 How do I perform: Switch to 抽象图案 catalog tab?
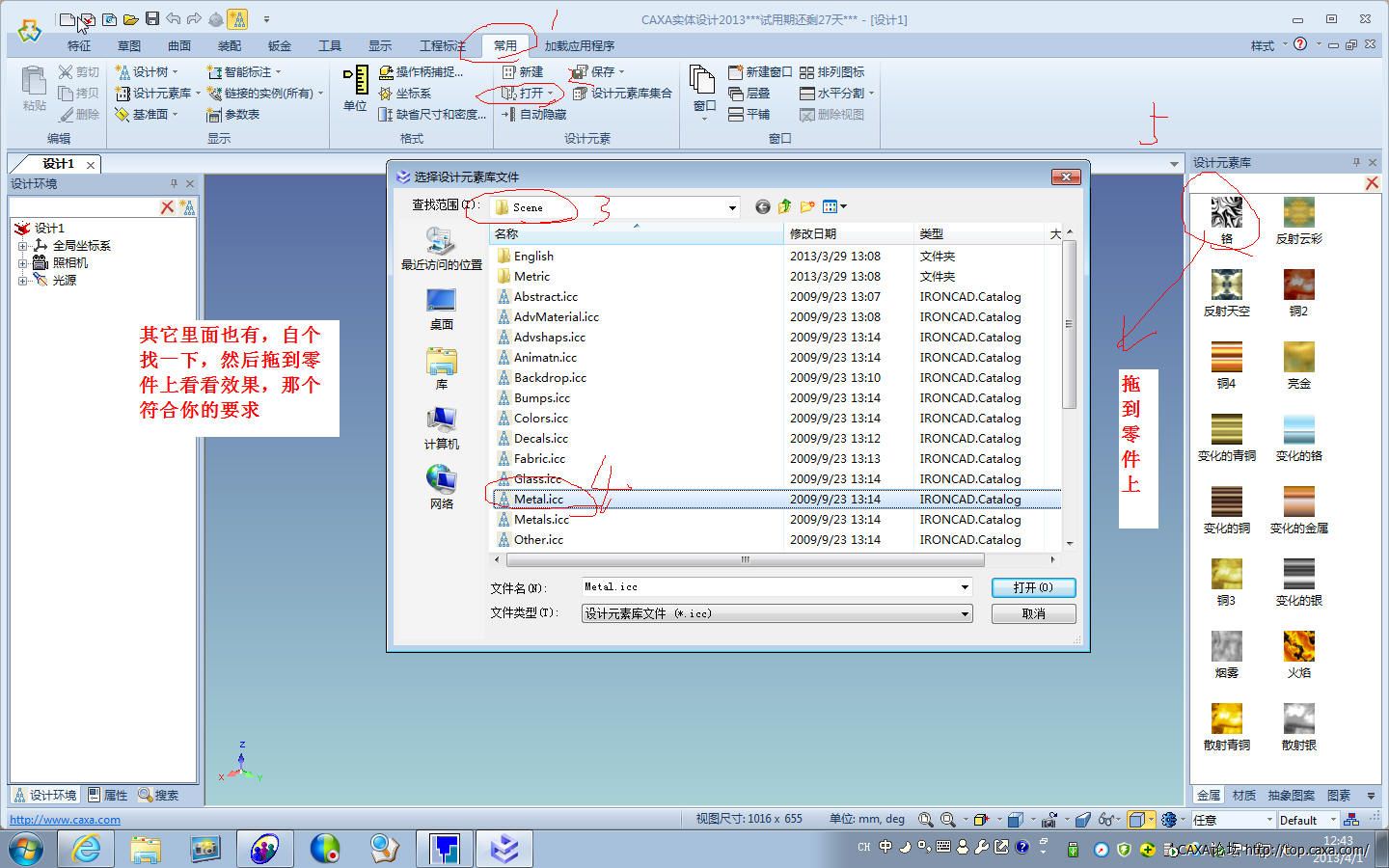1292,796
